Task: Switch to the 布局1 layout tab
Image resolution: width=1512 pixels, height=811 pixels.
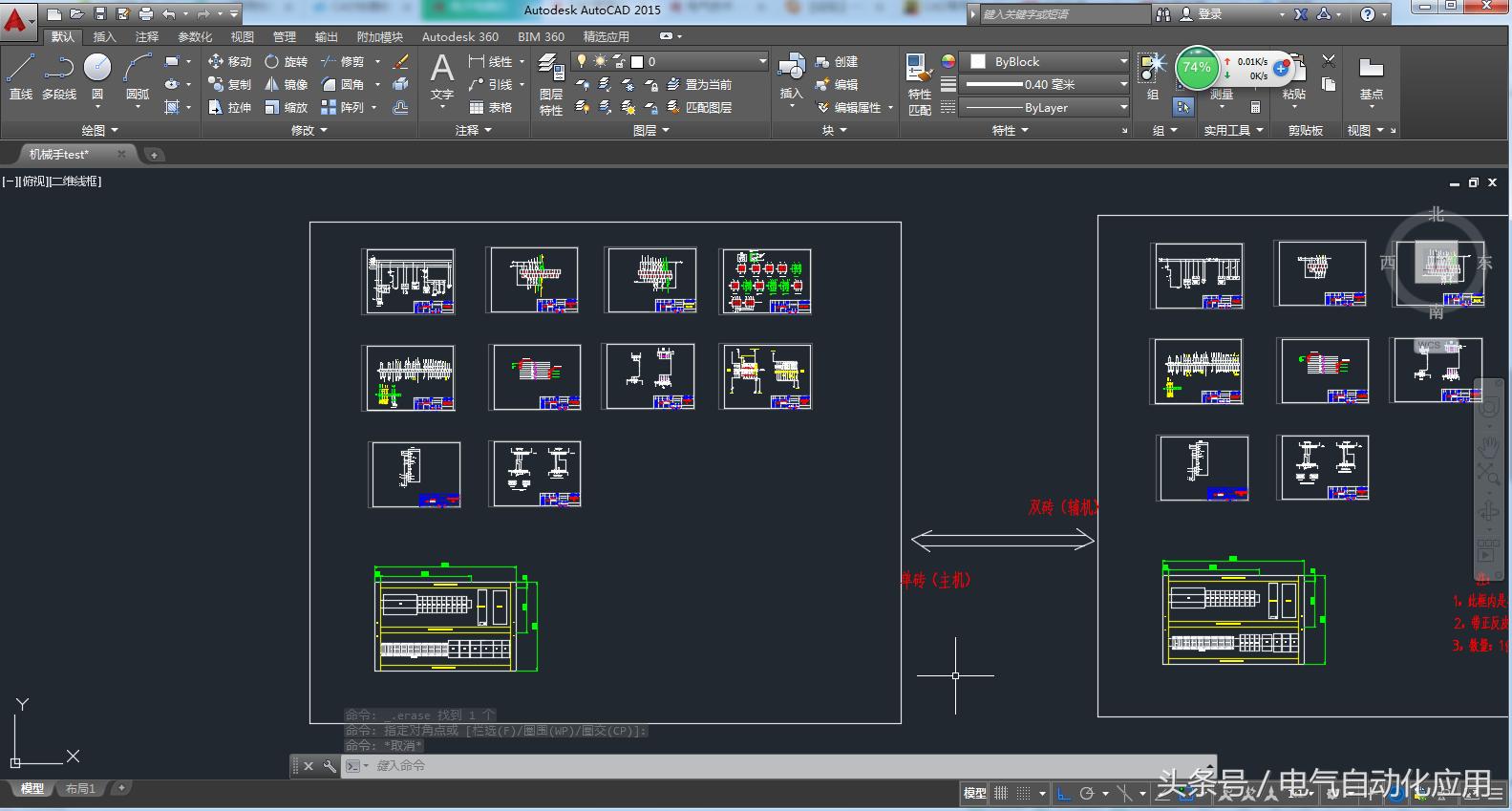Action: [x=80, y=789]
